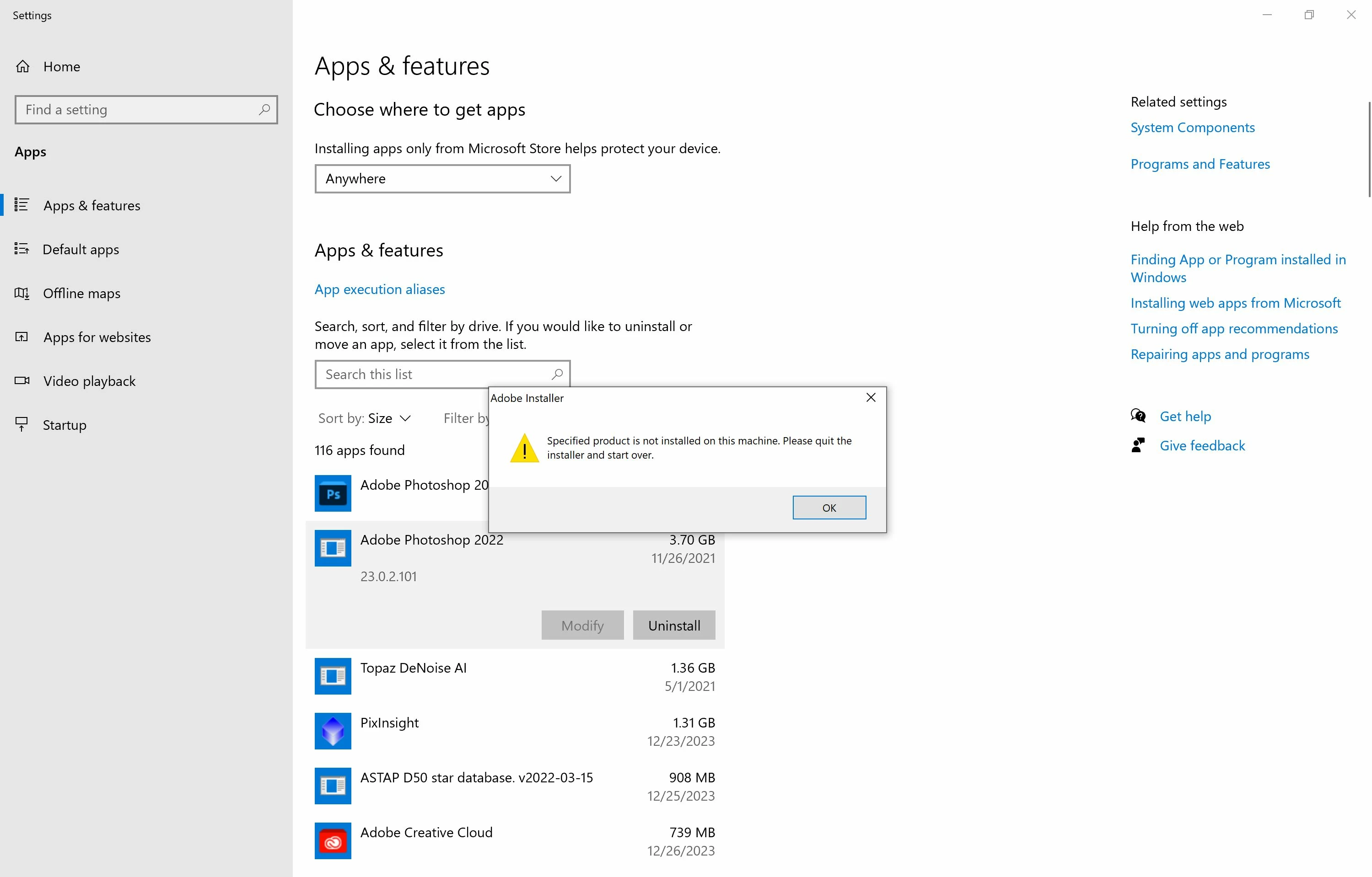Click the Topaz DeNoise AI icon
The width and height of the screenshot is (1372, 877).
(333, 676)
